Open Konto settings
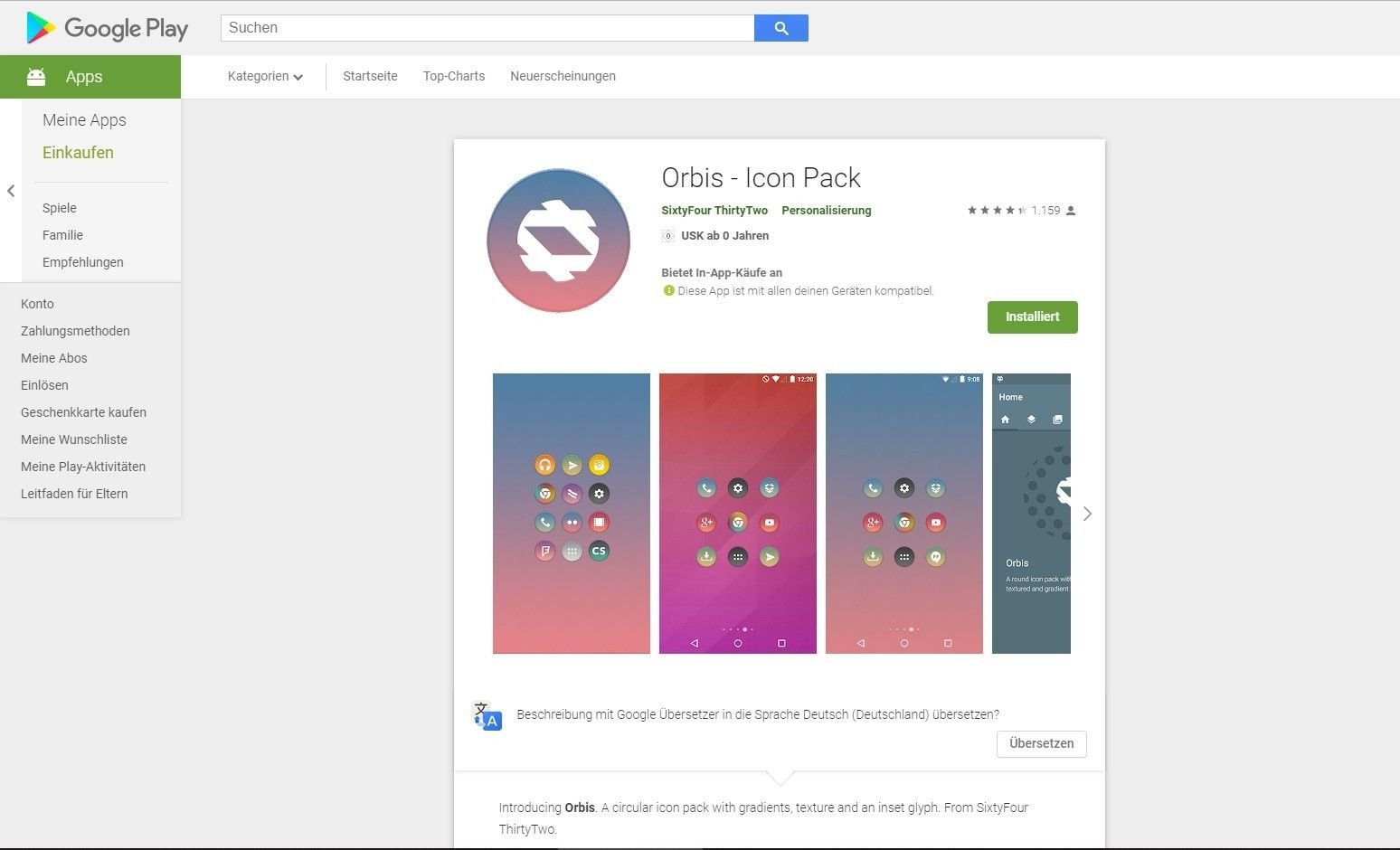The image size is (1400, 850). click(37, 304)
